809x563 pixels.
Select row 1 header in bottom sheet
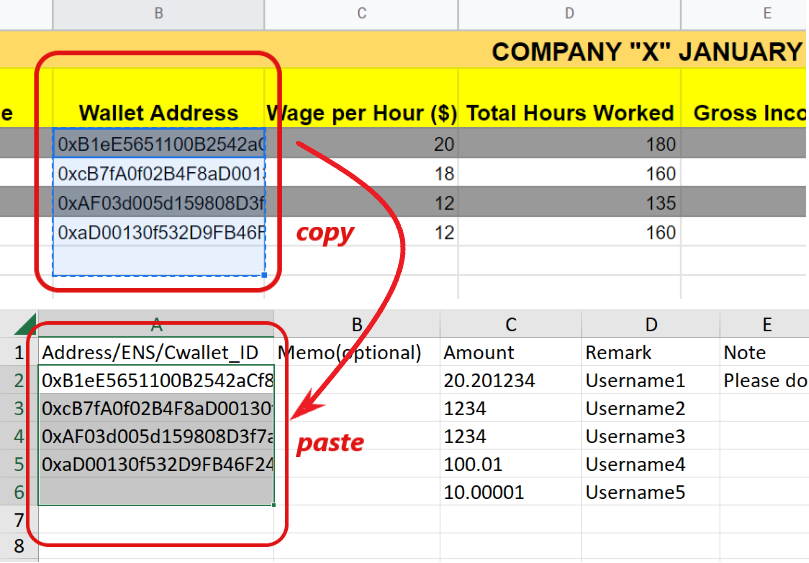[19, 352]
